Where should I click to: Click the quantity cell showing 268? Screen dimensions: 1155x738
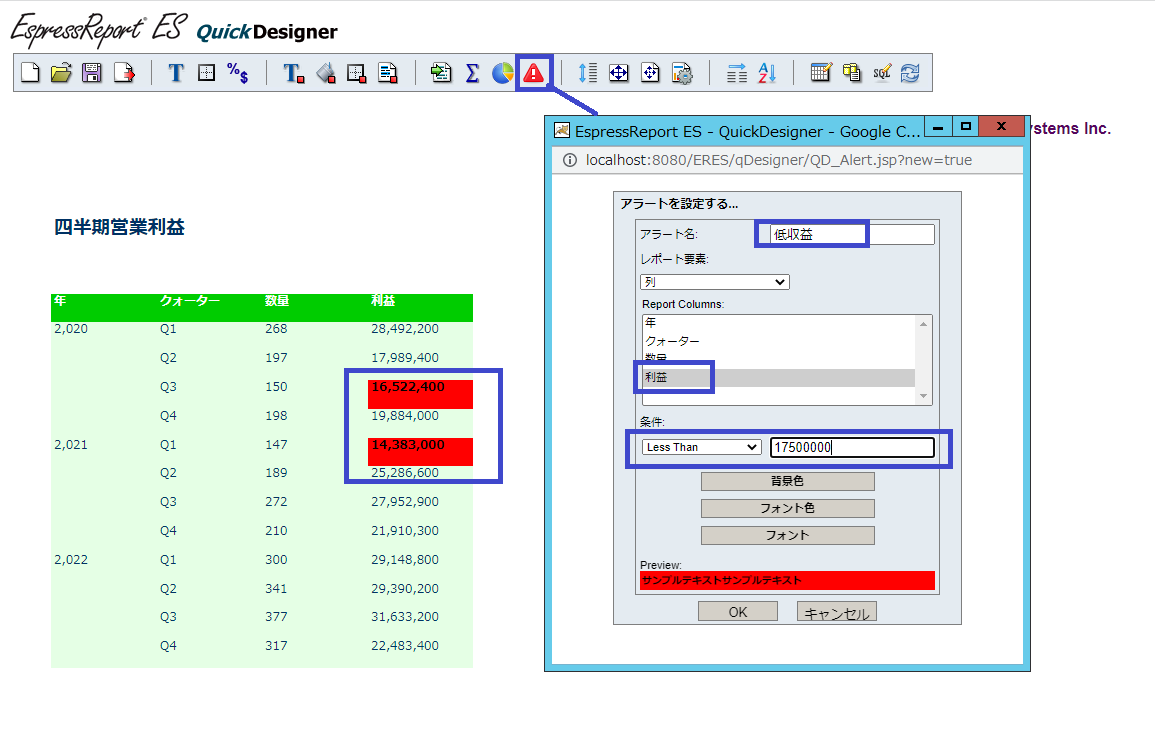coord(276,328)
